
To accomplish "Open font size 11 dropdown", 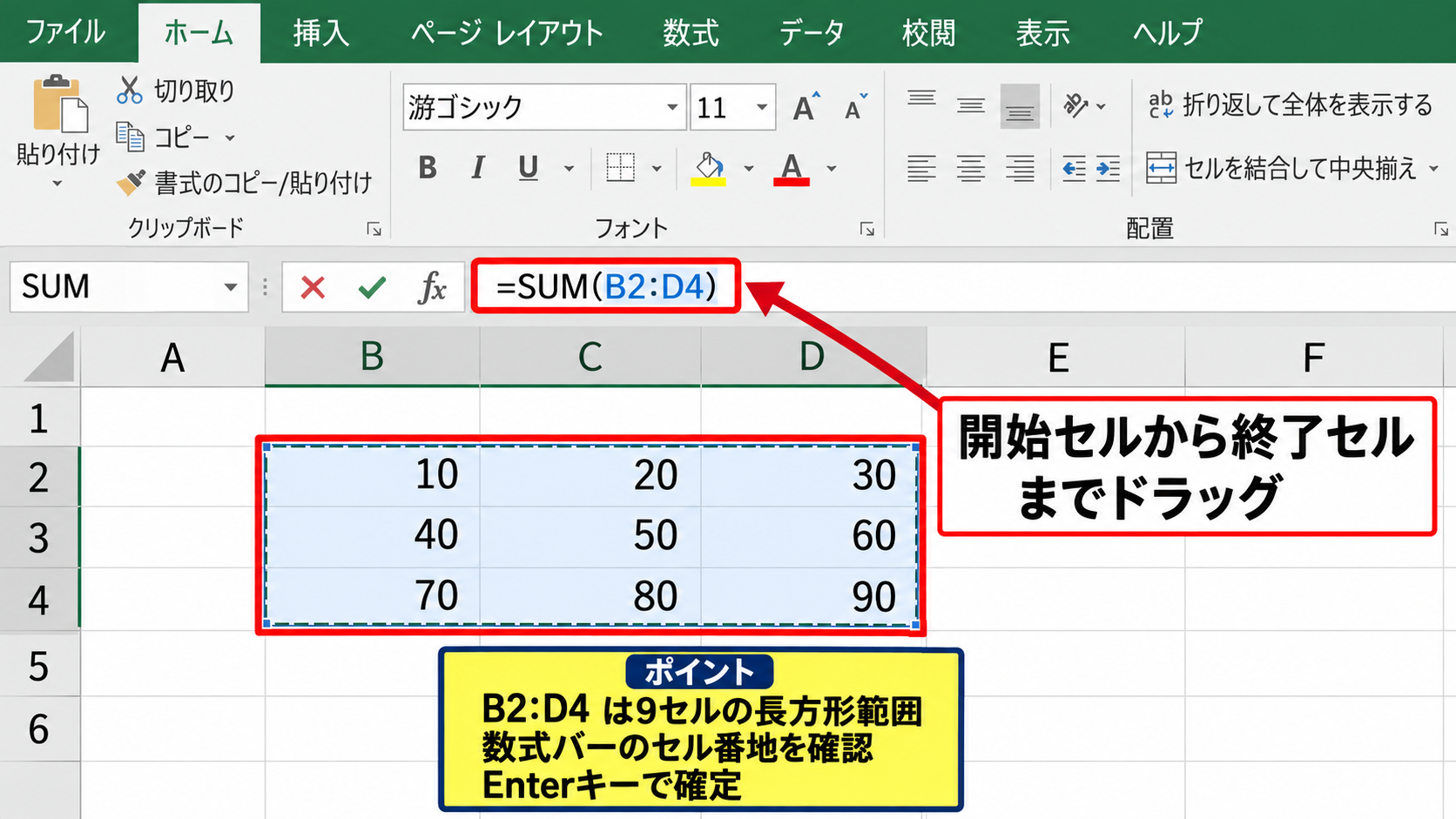I will (x=762, y=107).
